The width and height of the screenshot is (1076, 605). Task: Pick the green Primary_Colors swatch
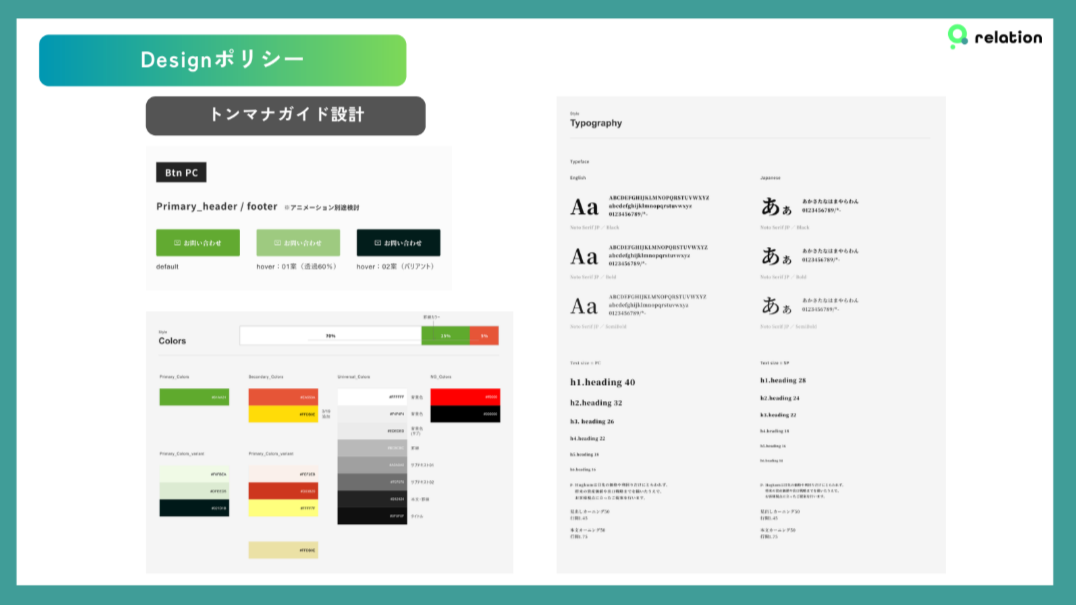point(194,397)
